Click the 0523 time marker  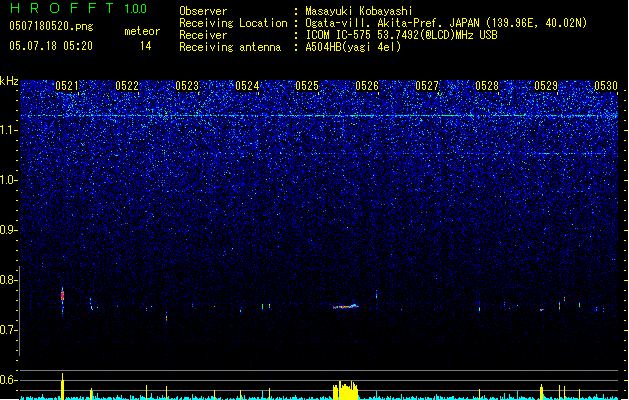pyautogui.click(x=187, y=86)
